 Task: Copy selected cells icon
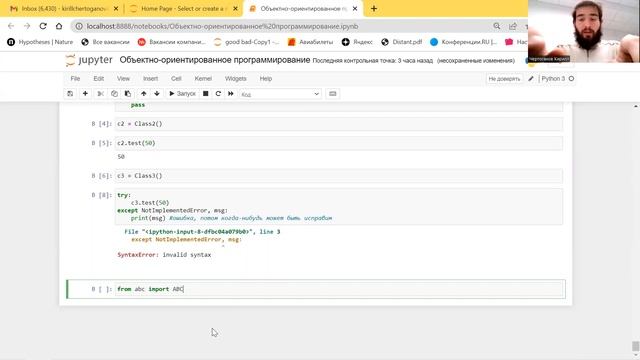click(114, 94)
